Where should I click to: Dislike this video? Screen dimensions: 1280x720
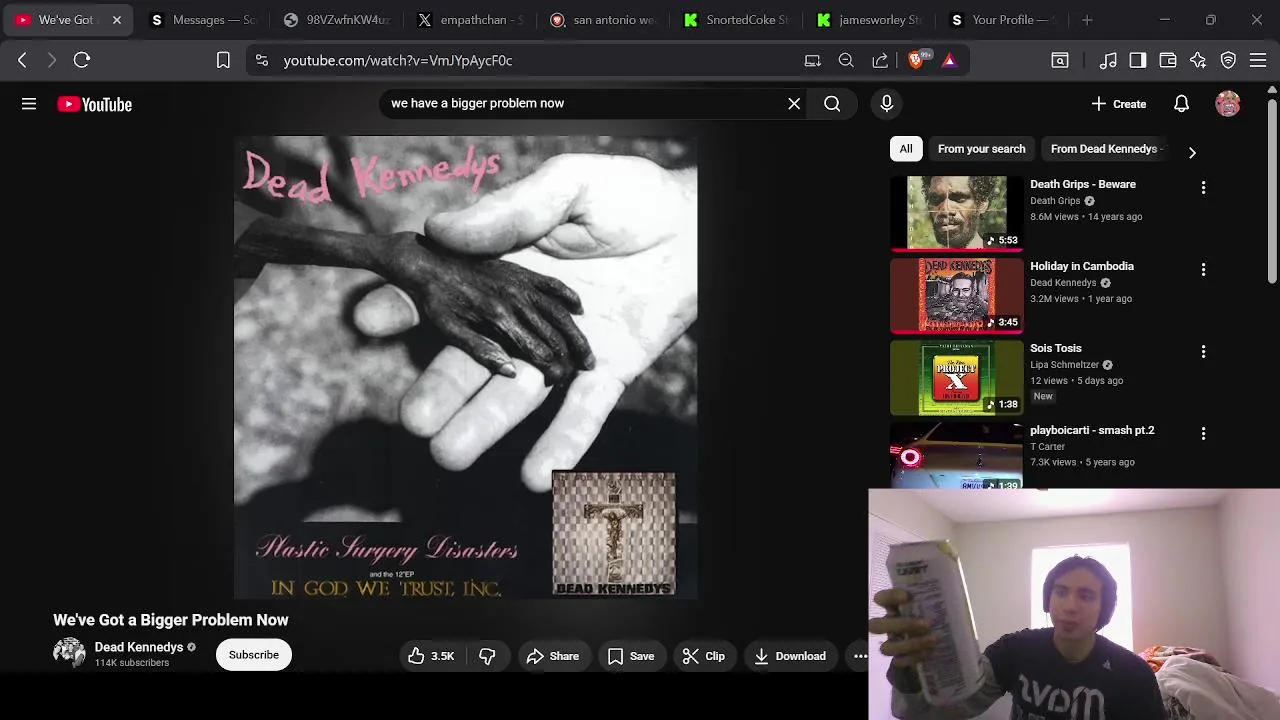point(487,656)
